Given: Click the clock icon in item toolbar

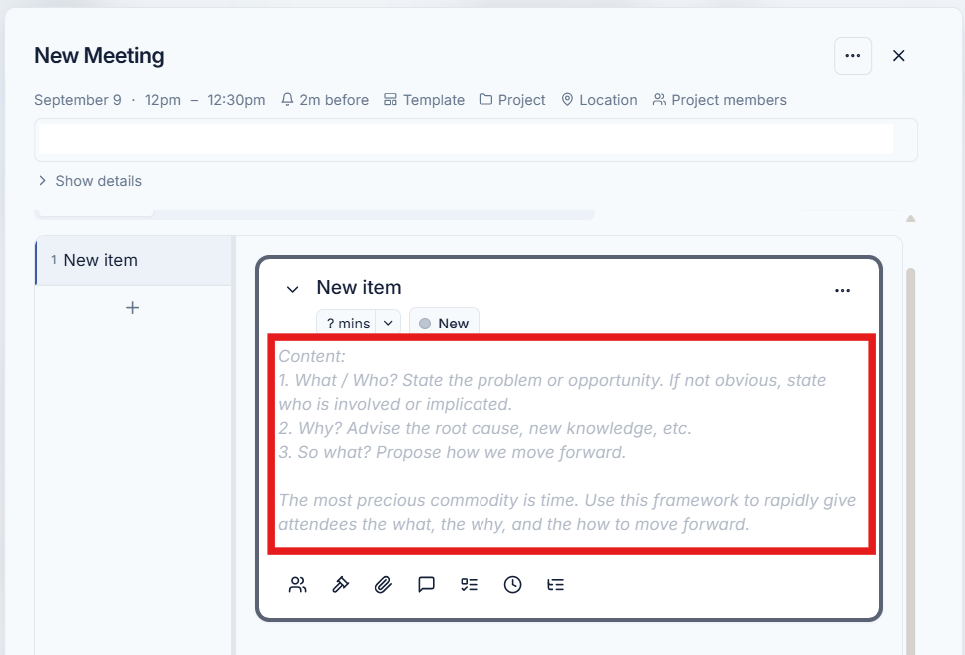Looking at the screenshot, I should point(513,584).
